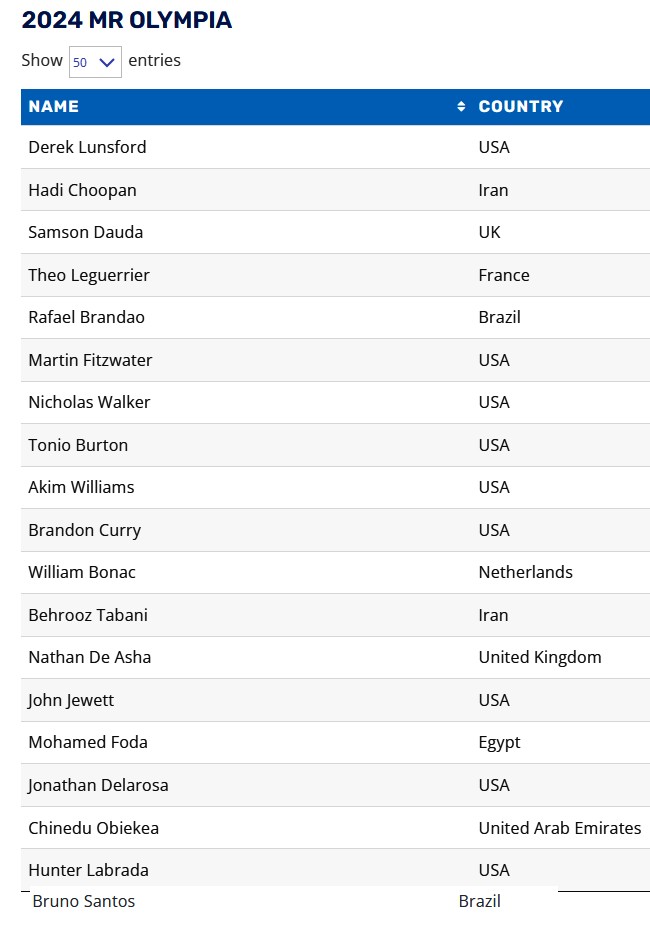Click Martin Fitzwater in the list
The width and height of the screenshot is (650, 932).
[90, 360]
